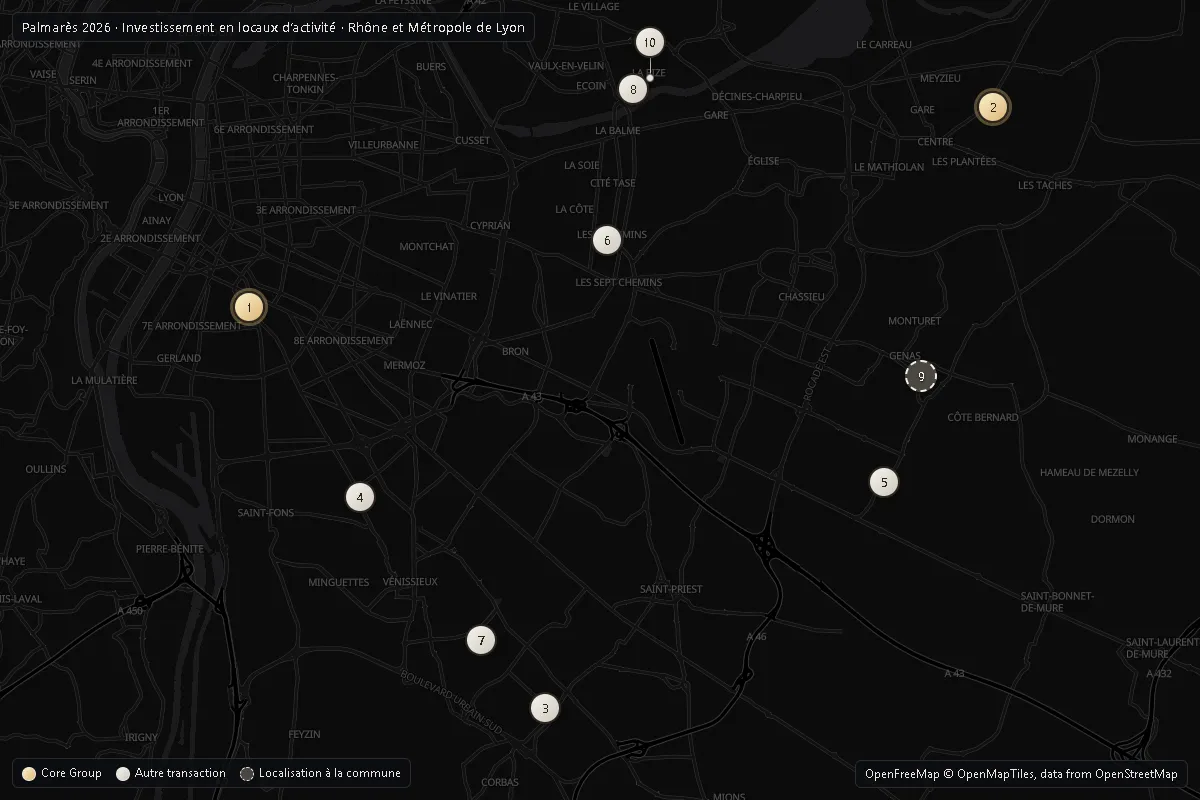The height and width of the screenshot is (800, 1200).
Task: Click the Palmarès 2026 map title
Action: 273,27
